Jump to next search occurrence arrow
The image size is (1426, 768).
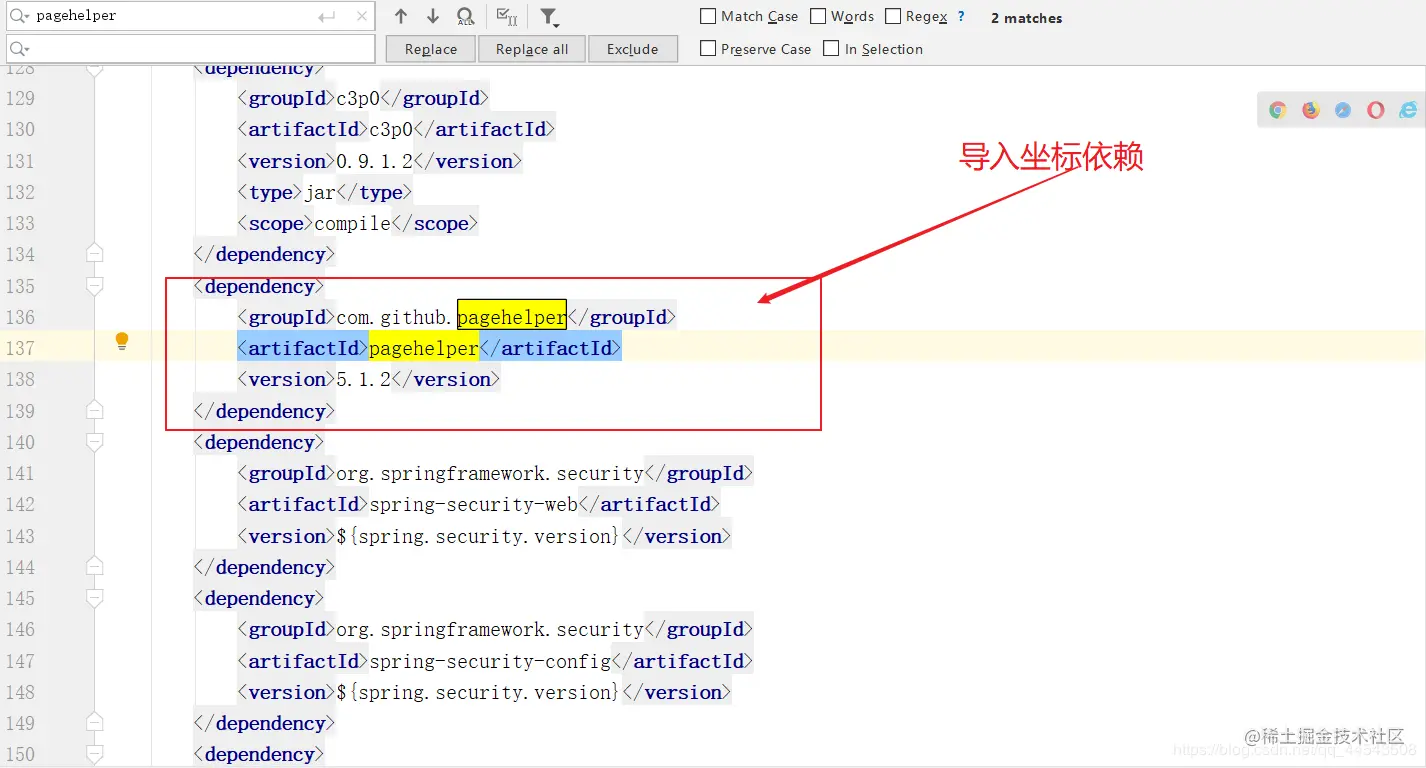click(x=433, y=16)
